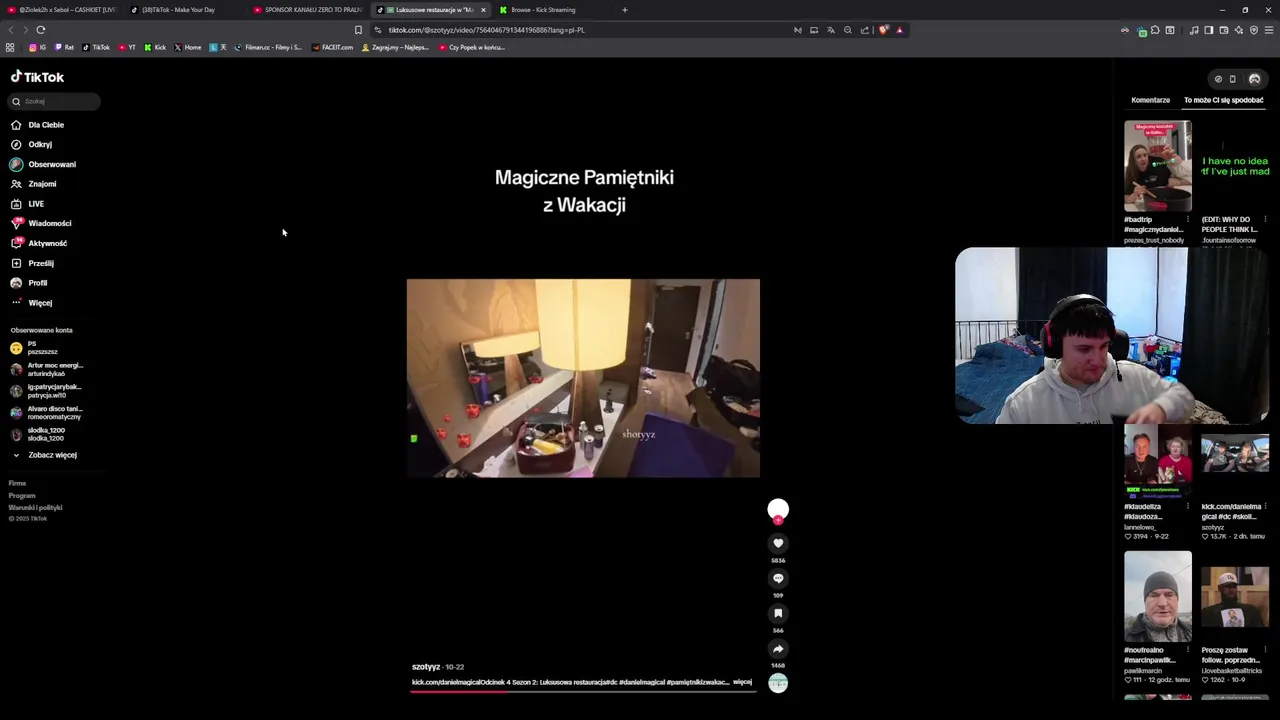
Task: Open FACEIT.com bookmark
Action: click(332, 47)
